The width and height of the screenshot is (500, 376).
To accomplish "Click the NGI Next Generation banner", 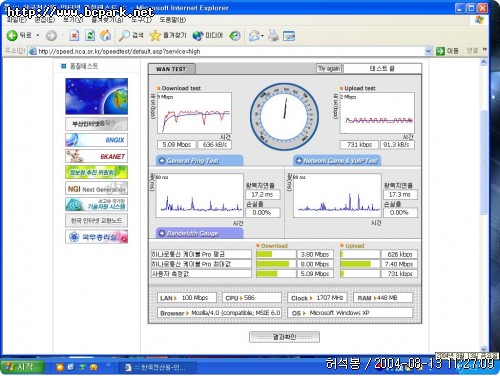I will pos(97,188).
